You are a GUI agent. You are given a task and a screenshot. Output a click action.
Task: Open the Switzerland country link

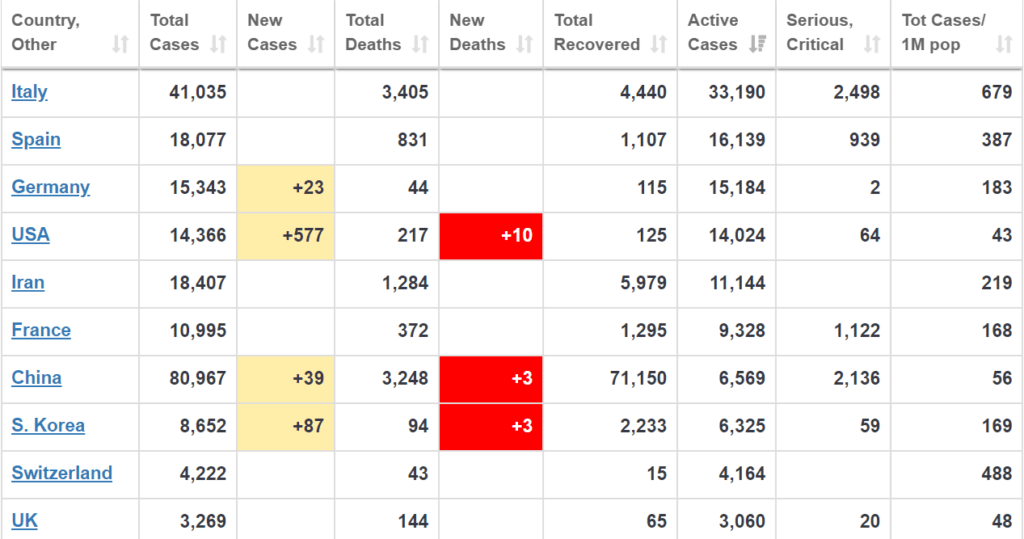tap(62, 474)
